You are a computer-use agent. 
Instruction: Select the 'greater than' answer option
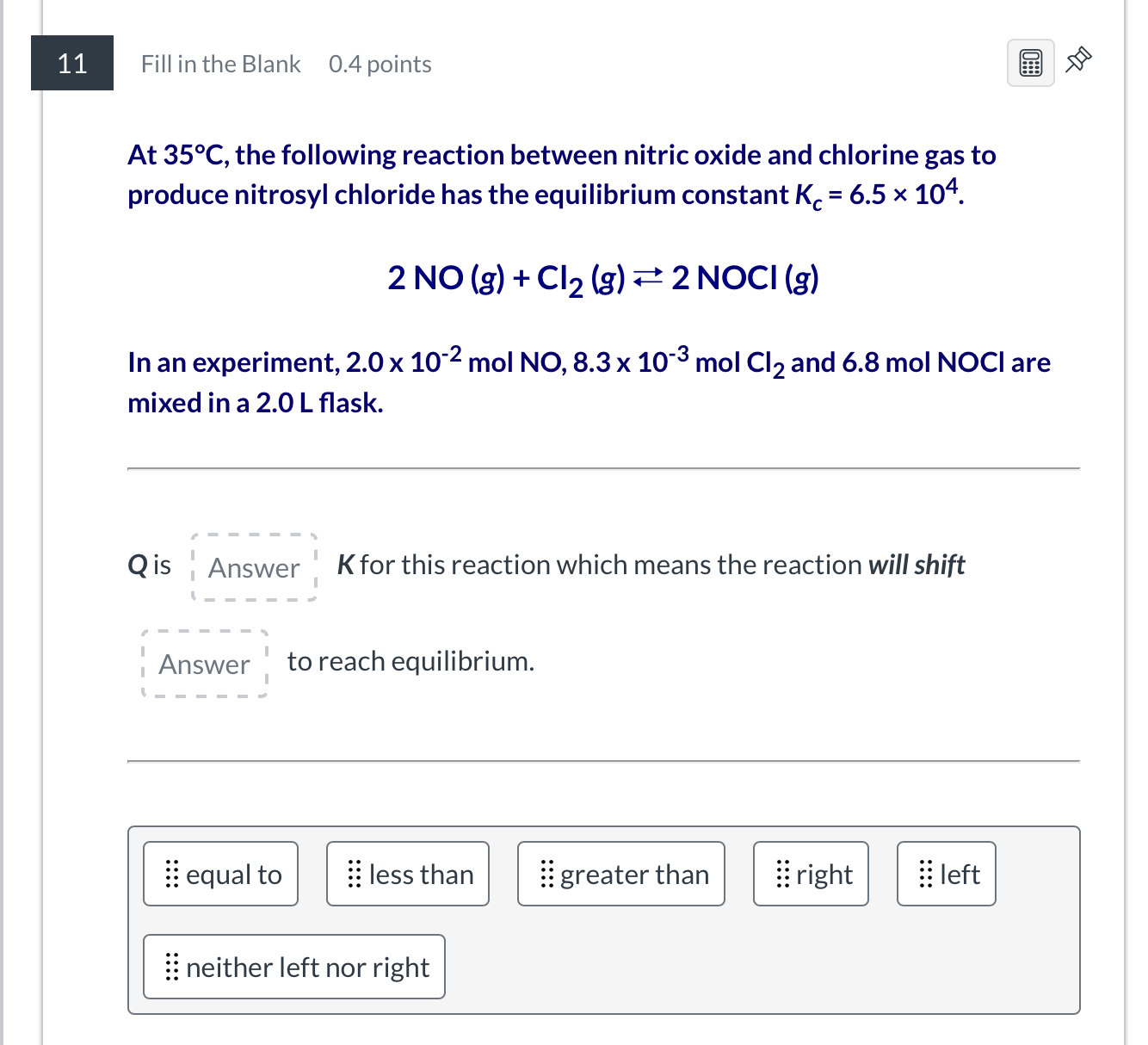tap(620, 874)
